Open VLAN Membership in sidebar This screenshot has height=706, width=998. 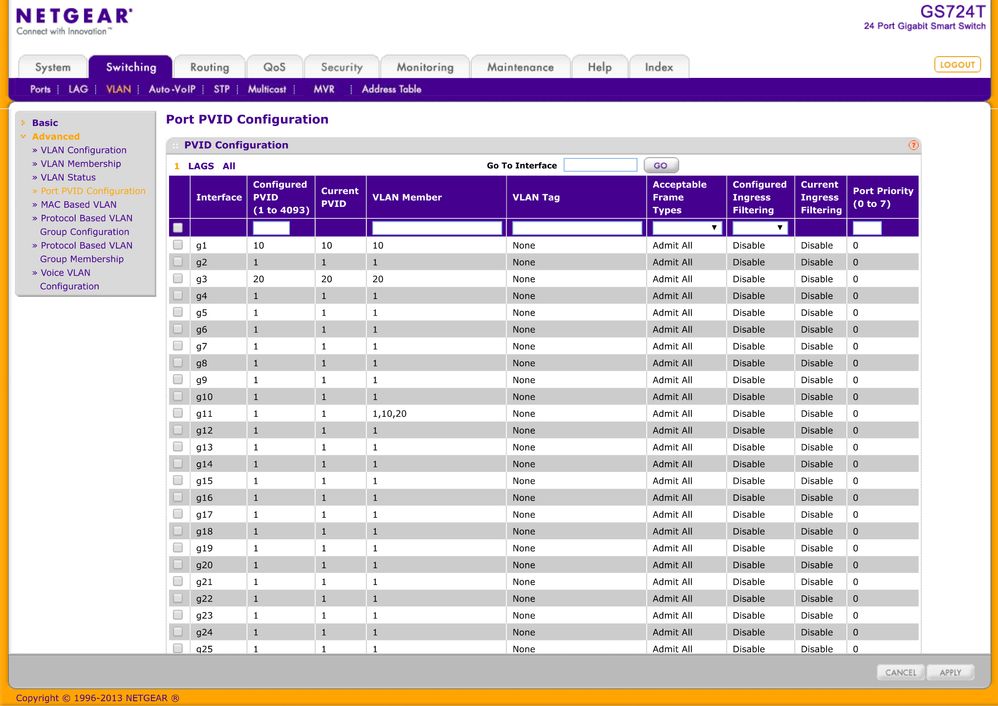[x=81, y=164]
